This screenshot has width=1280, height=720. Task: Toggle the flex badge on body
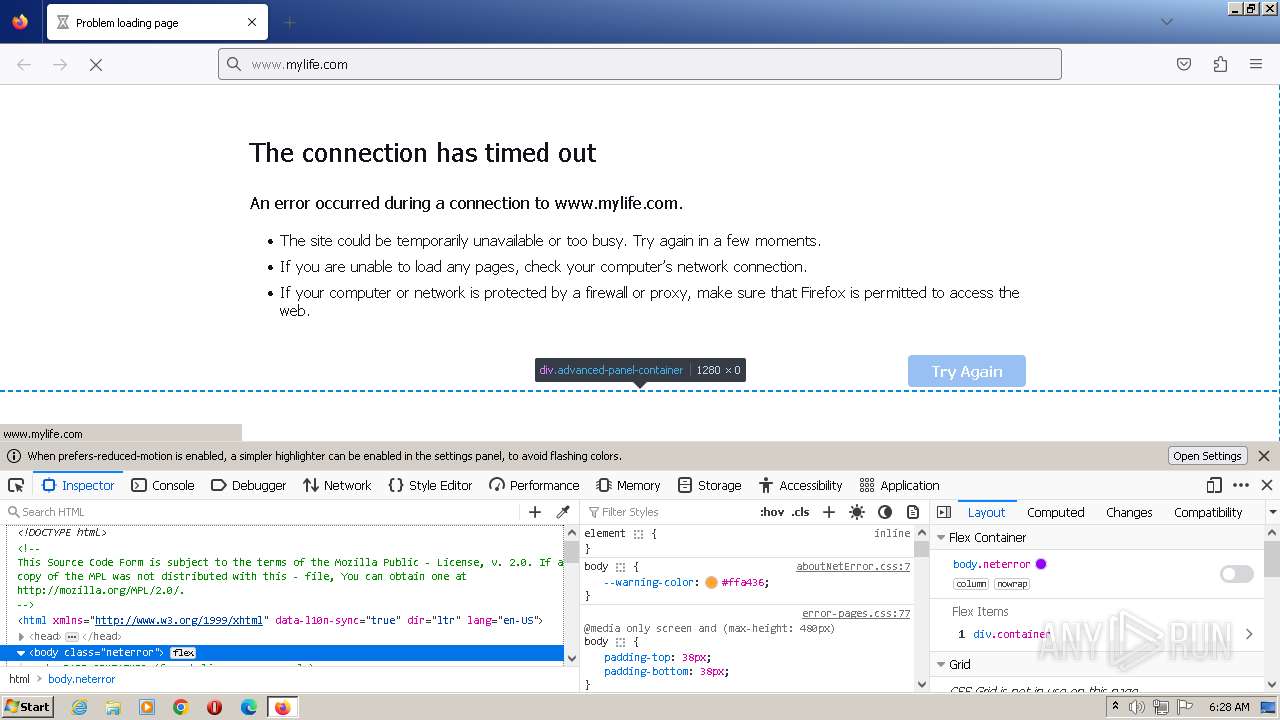click(183, 653)
